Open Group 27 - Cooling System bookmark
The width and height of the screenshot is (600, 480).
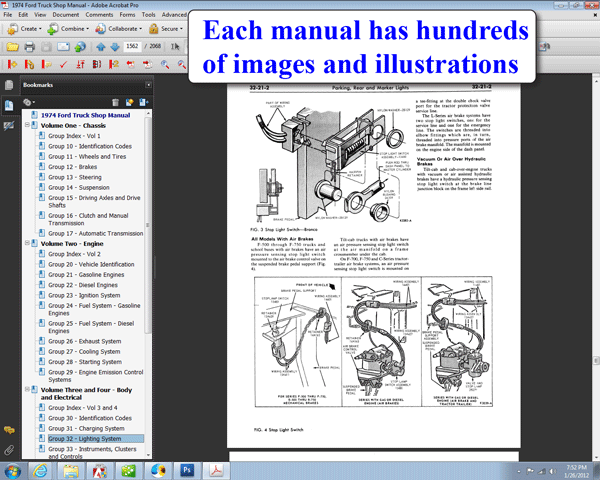tap(82, 352)
